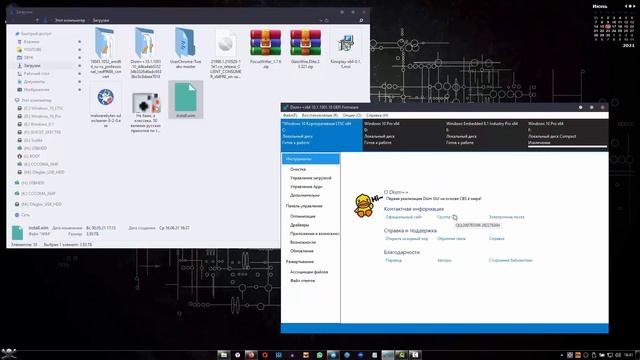Click the extraction progress bar under Compact session

[x=567, y=147]
